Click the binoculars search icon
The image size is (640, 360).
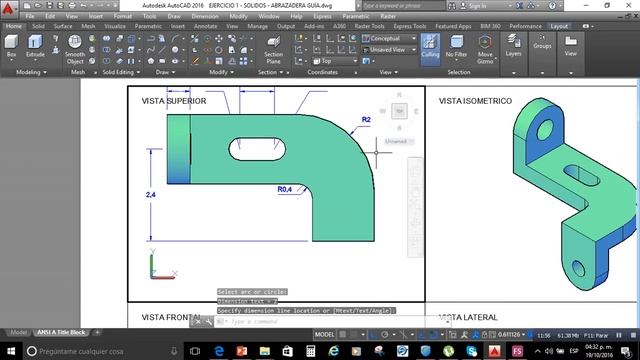click(x=452, y=6)
